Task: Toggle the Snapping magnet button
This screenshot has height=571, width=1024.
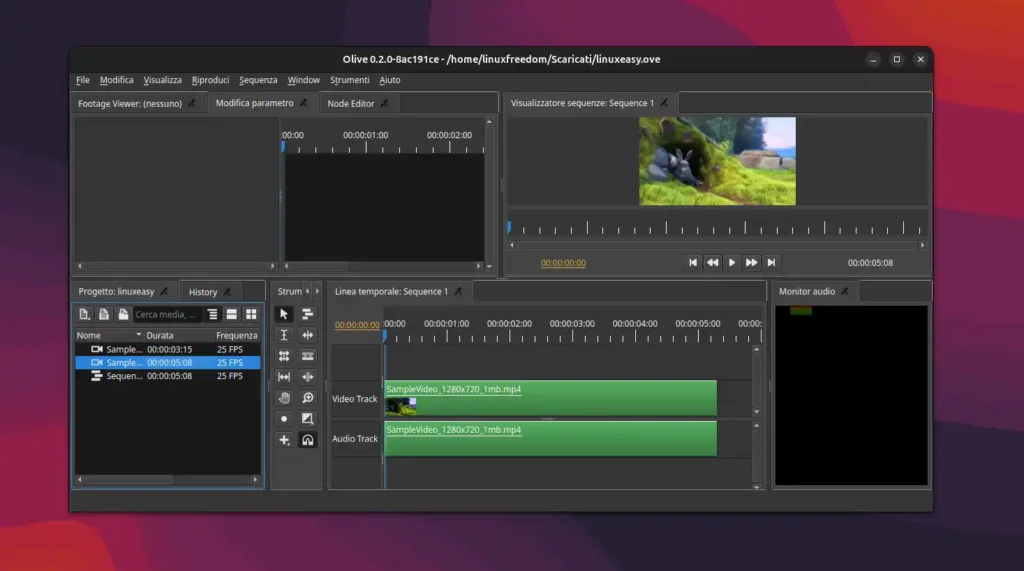Action: 308,440
